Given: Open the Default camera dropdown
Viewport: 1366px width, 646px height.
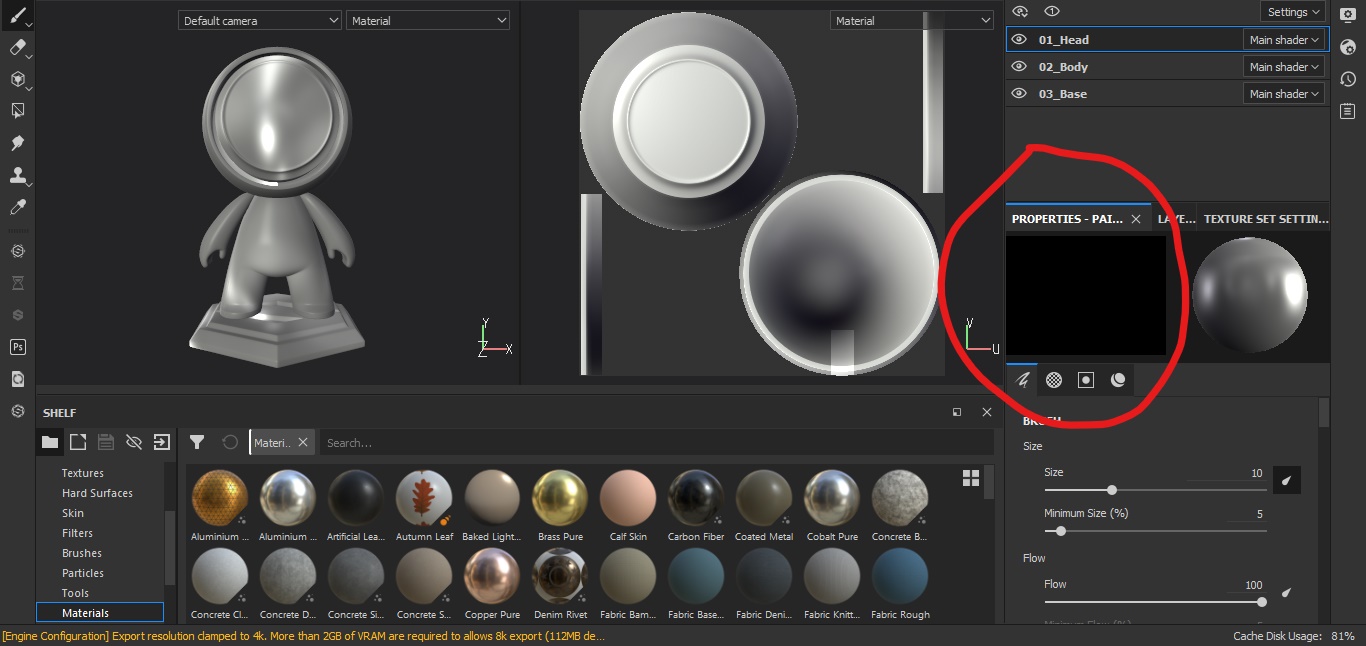Looking at the screenshot, I should click(x=259, y=19).
